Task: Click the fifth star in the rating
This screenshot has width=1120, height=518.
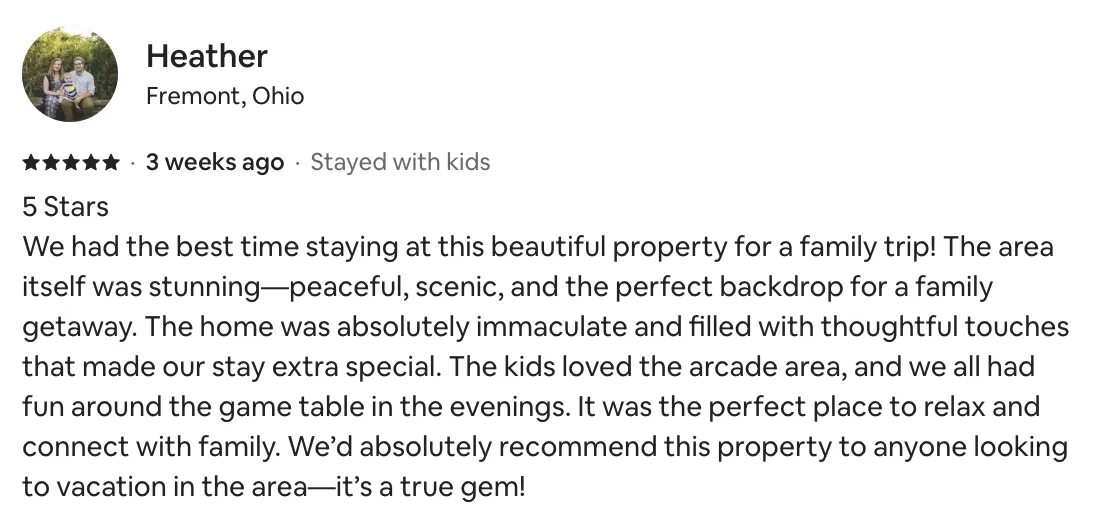Action: pos(111,163)
